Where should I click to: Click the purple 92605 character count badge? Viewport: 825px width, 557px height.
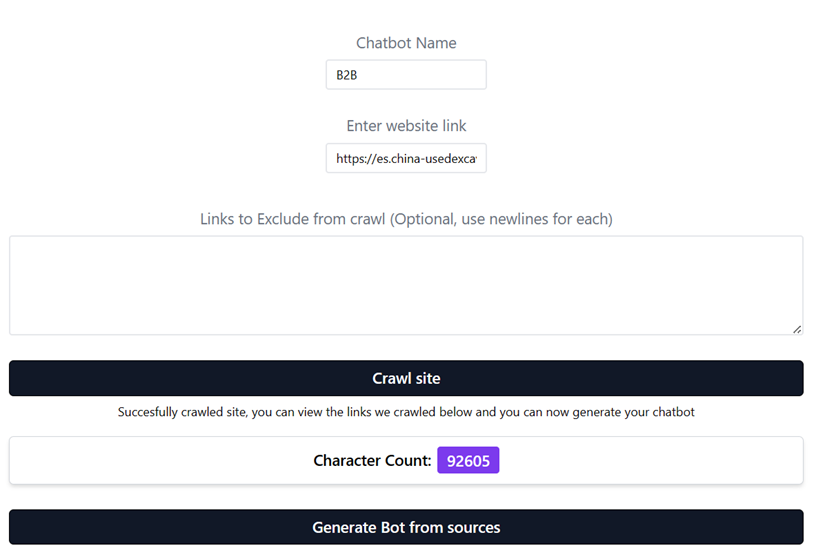coord(468,460)
